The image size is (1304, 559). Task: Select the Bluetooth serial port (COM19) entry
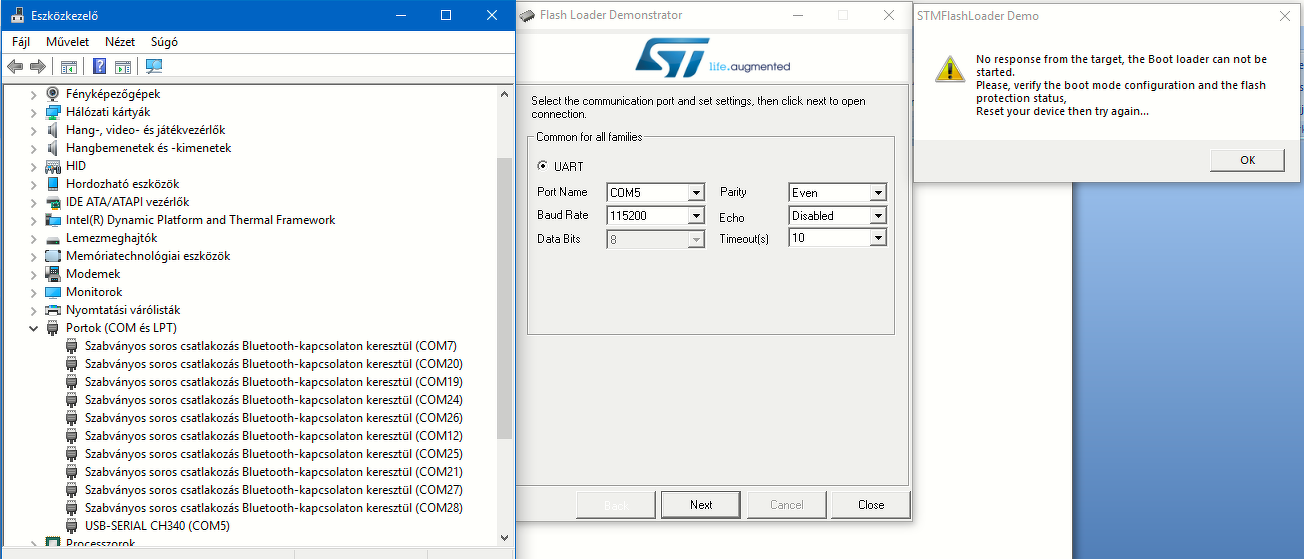click(x=273, y=382)
